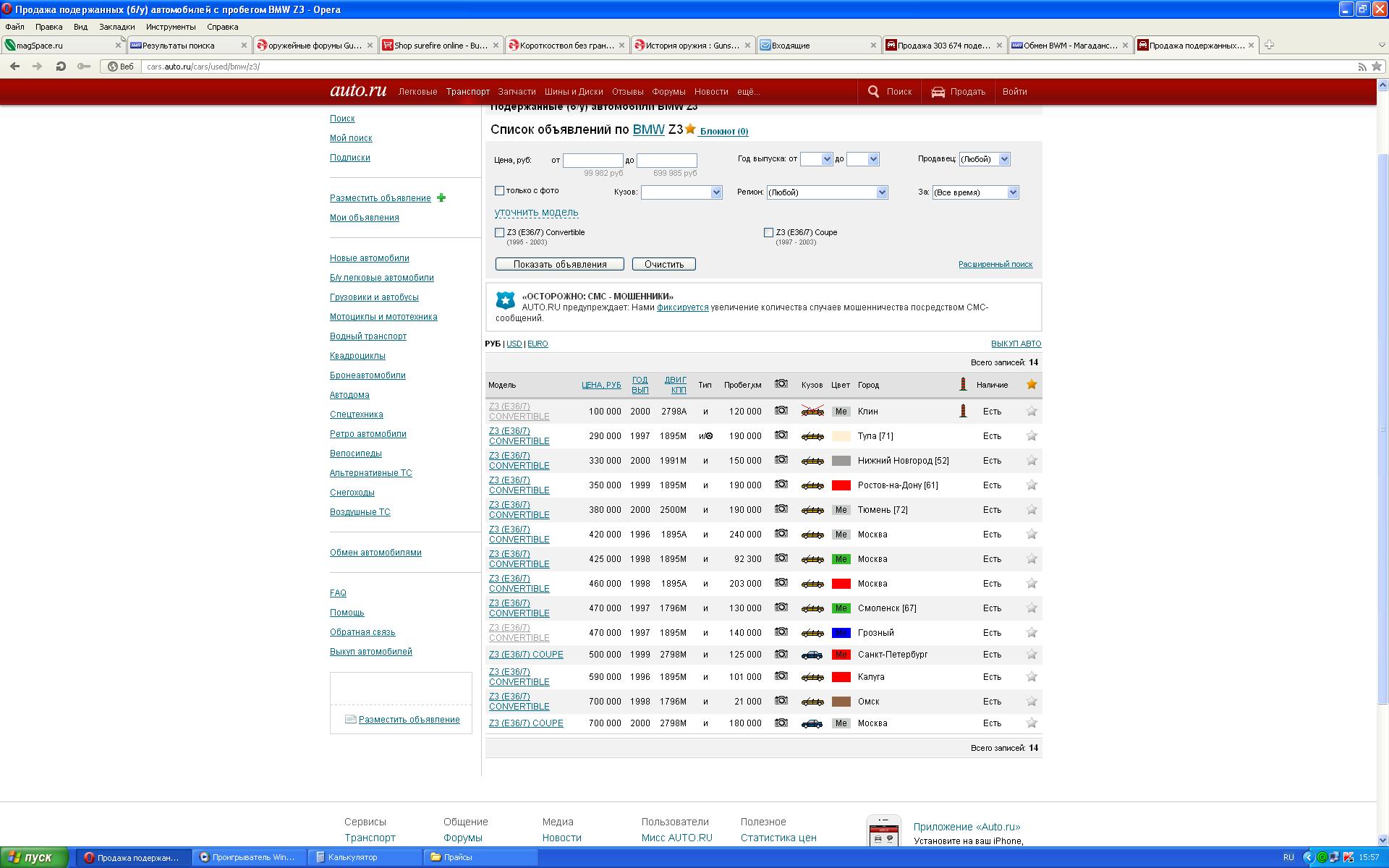Open Калькулятор from the taskbar
Image resolution: width=1389 pixels, height=868 pixels.
365,857
